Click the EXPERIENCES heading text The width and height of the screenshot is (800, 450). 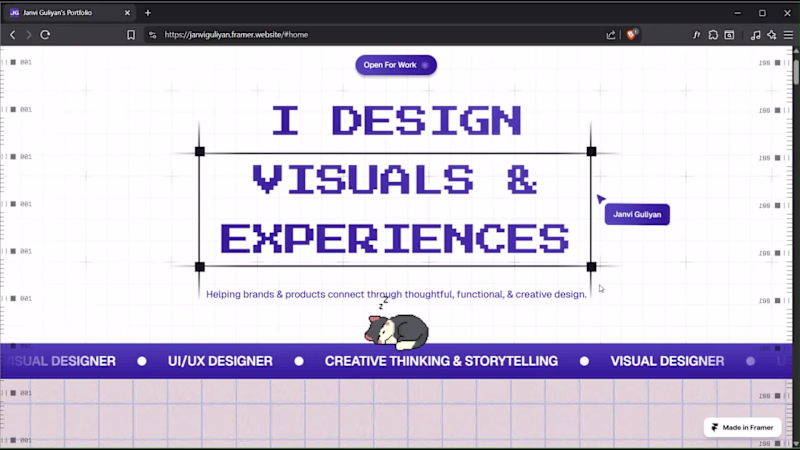(x=394, y=239)
